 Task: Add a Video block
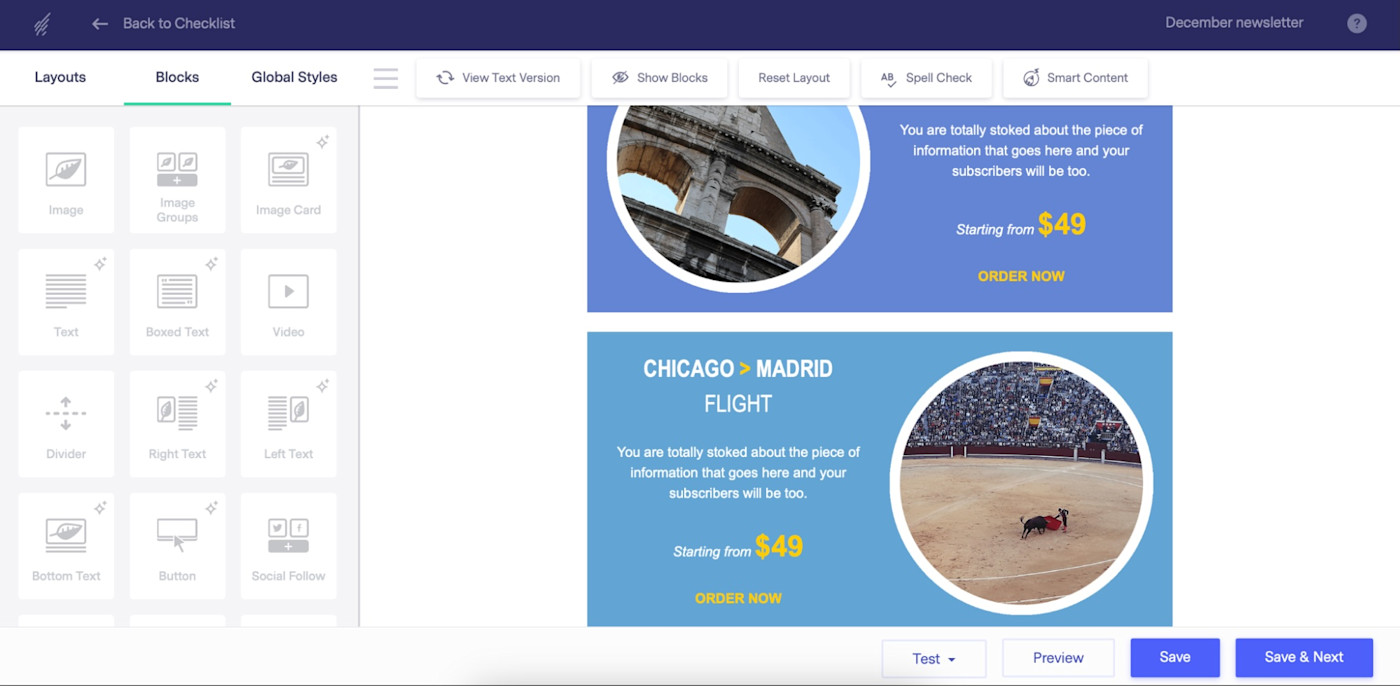[288, 302]
